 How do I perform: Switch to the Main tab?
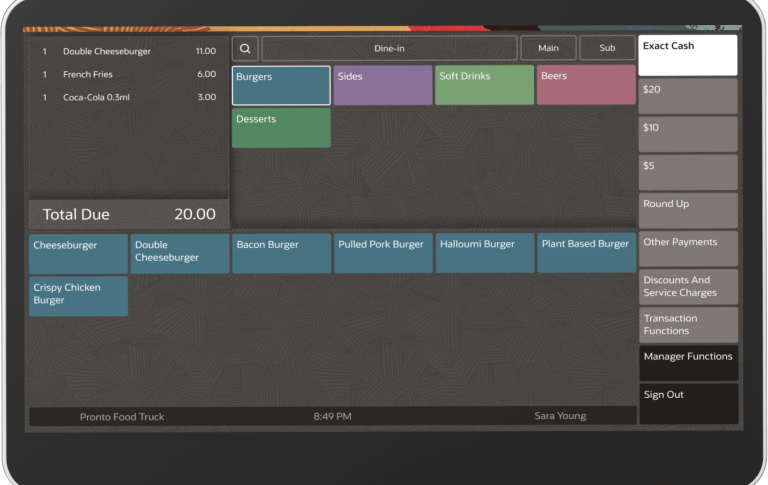[x=548, y=48]
